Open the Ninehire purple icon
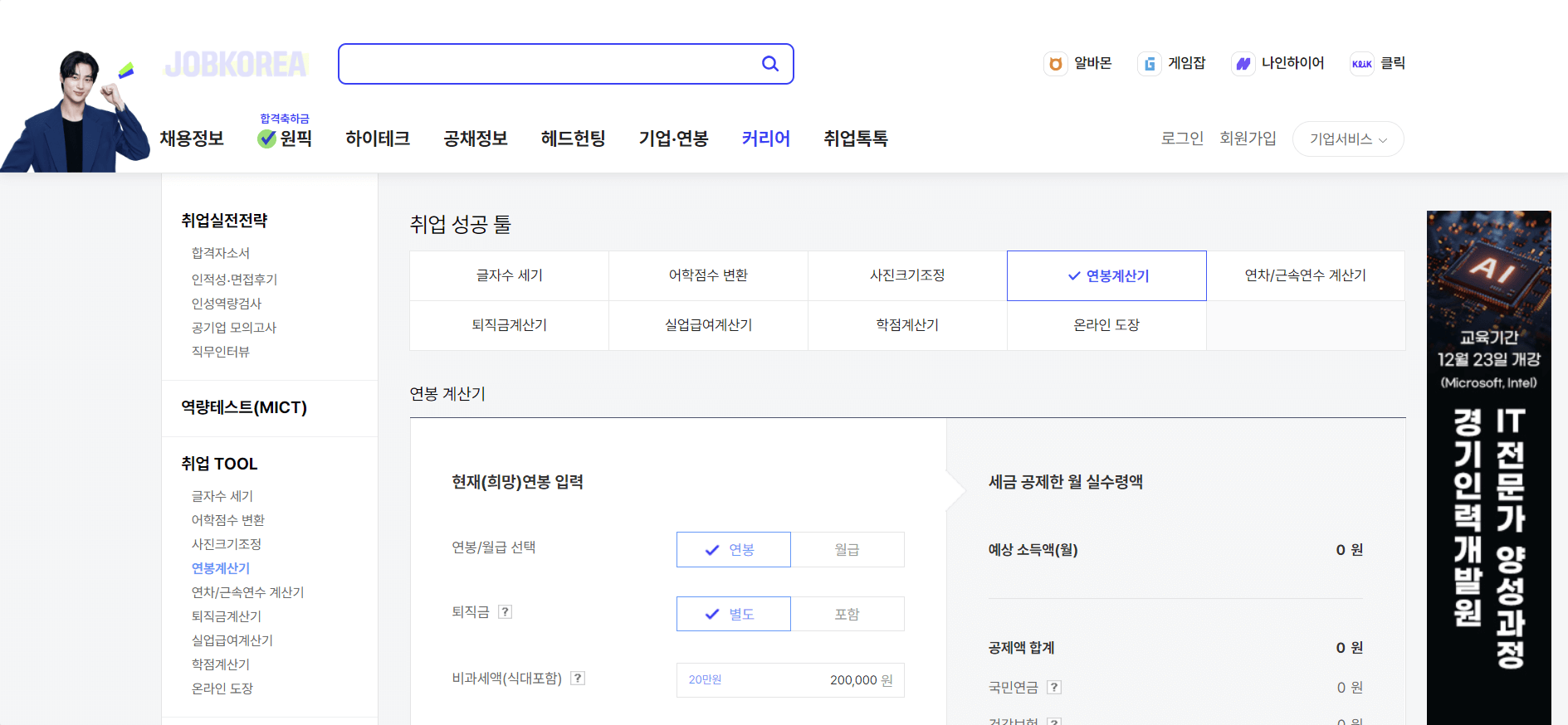The image size is (1568, 725). click(x=1243, y=64)
